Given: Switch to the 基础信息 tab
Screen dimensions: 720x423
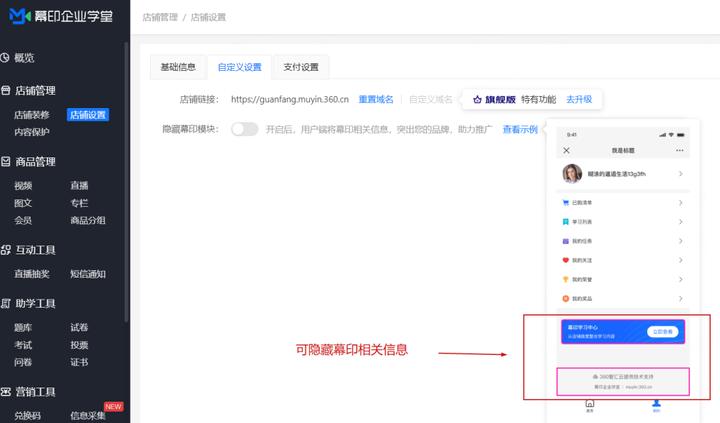Looking at the screenshot, I should pyautogui.click(x=178, y=67).
